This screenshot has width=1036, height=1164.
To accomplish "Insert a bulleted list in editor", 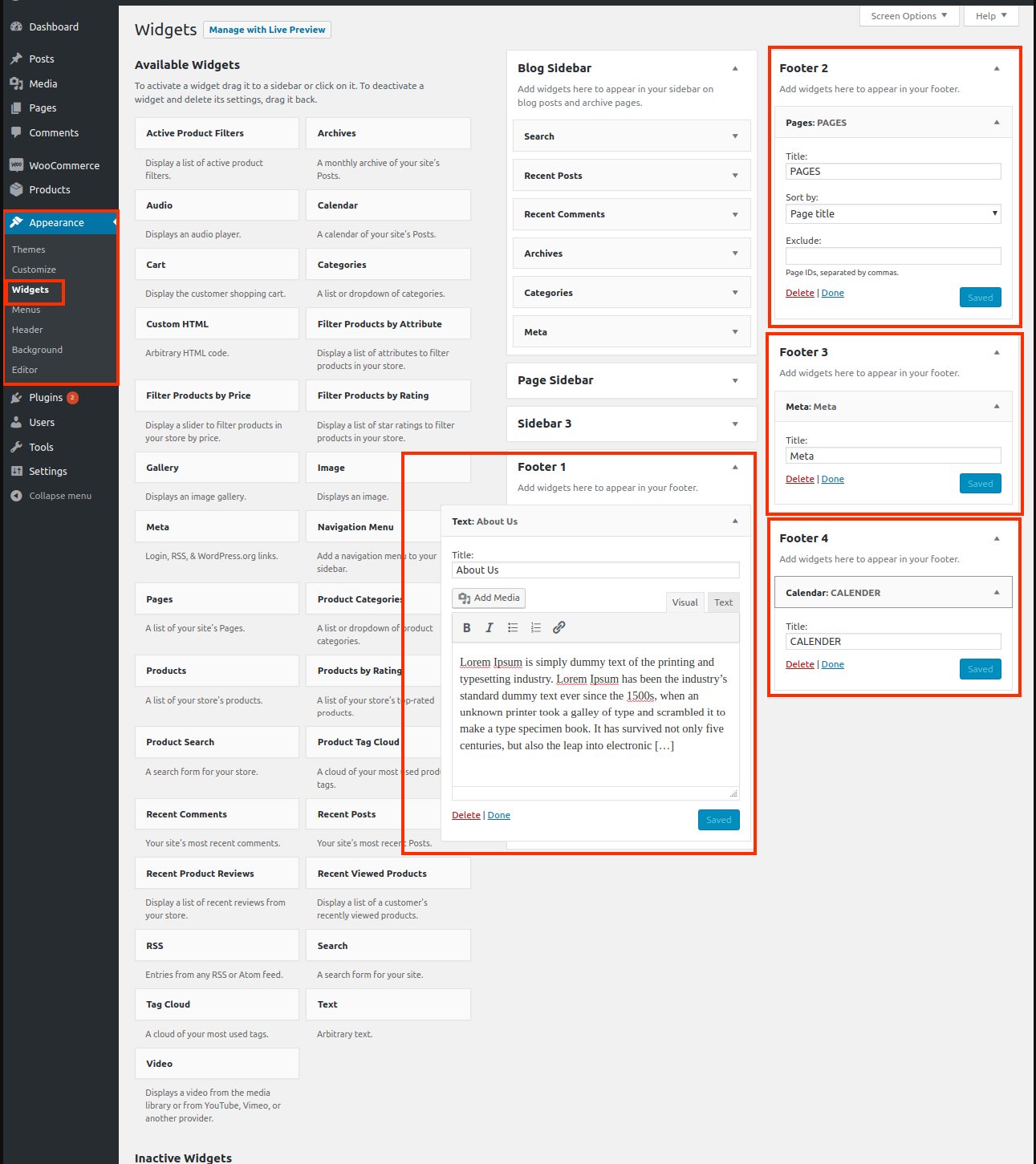I will (513, 627).
